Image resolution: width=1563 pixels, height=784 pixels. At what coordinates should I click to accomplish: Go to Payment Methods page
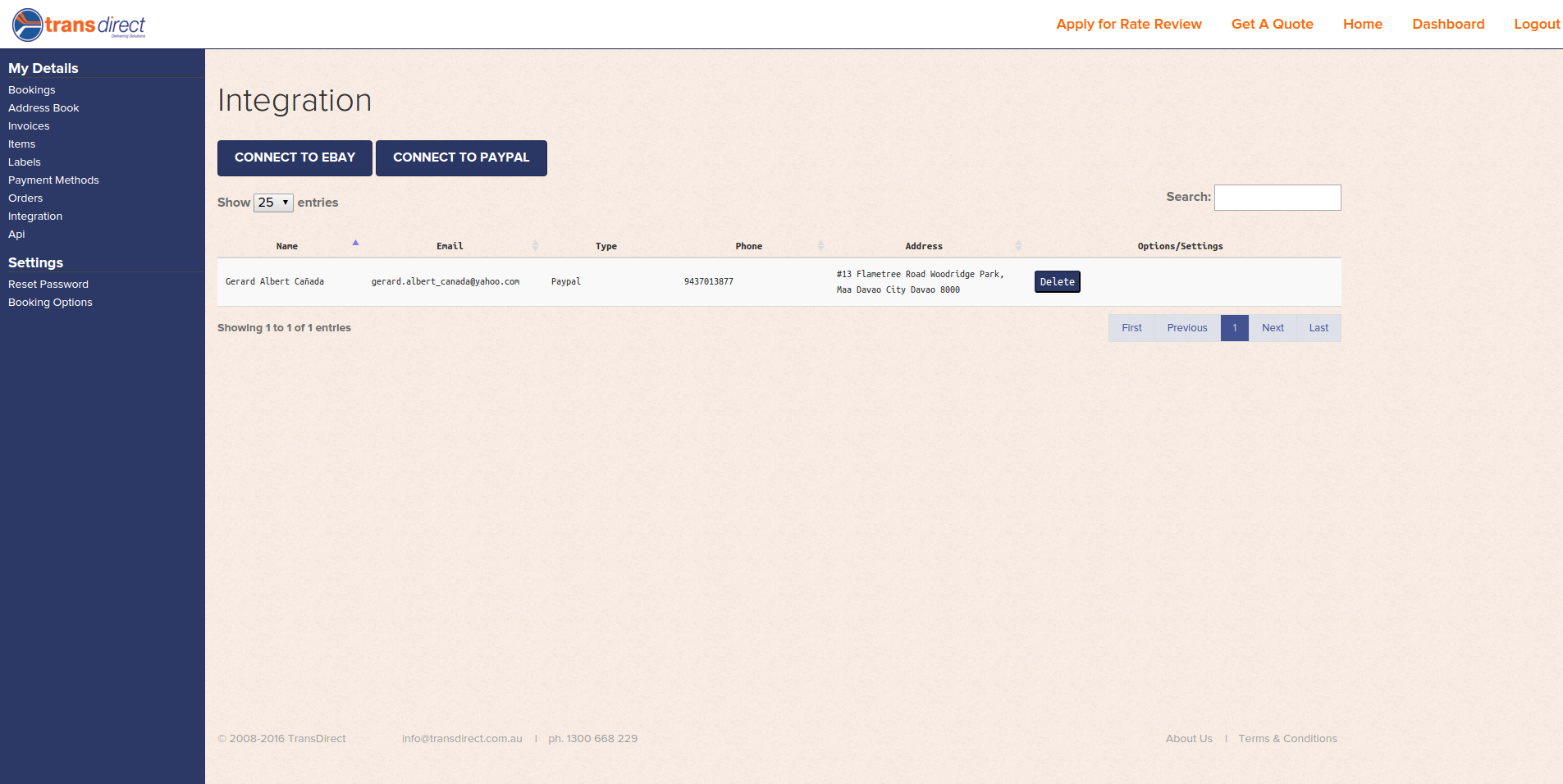53,180
